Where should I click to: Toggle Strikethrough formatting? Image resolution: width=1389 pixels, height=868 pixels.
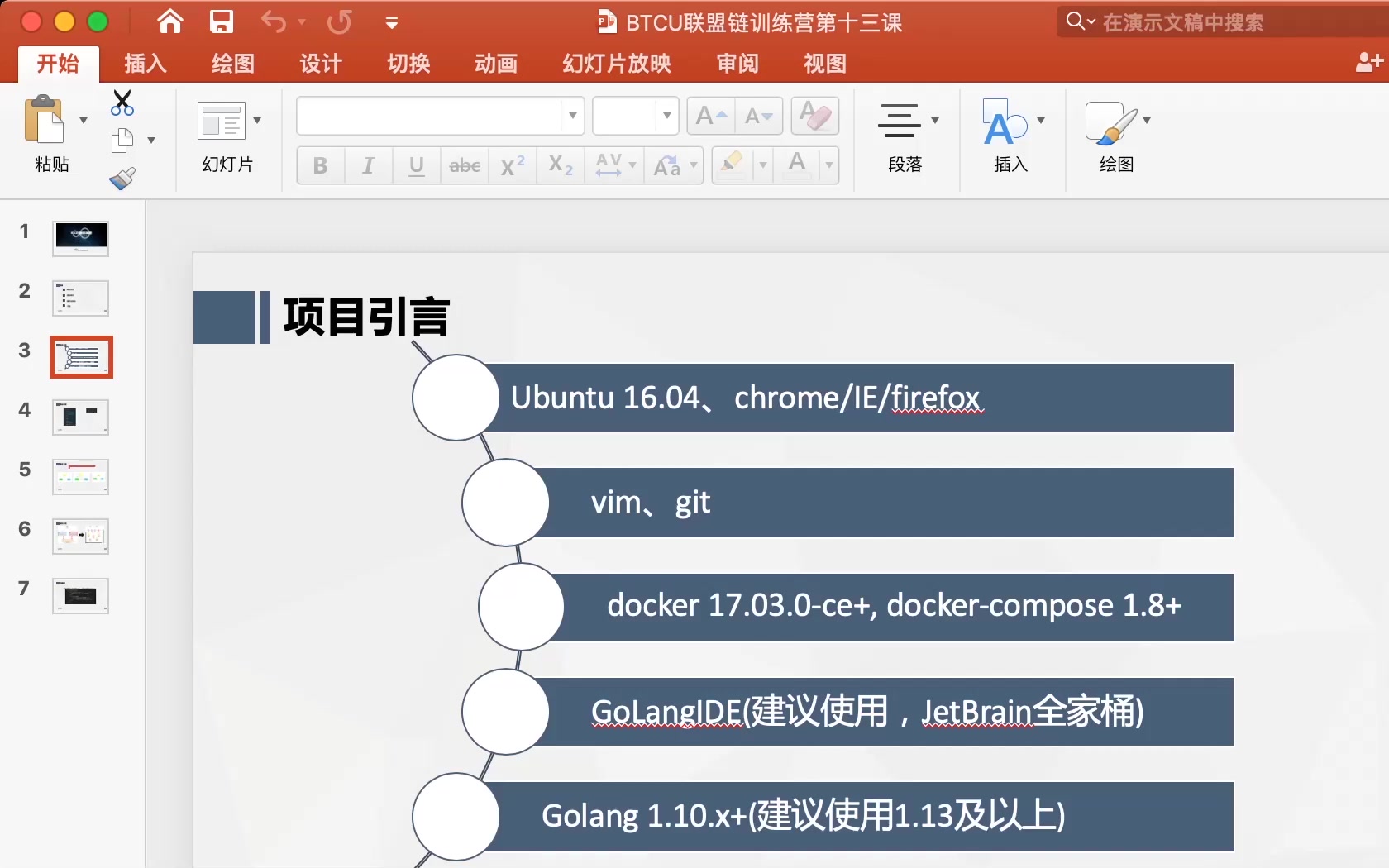(x=464, y=165)
